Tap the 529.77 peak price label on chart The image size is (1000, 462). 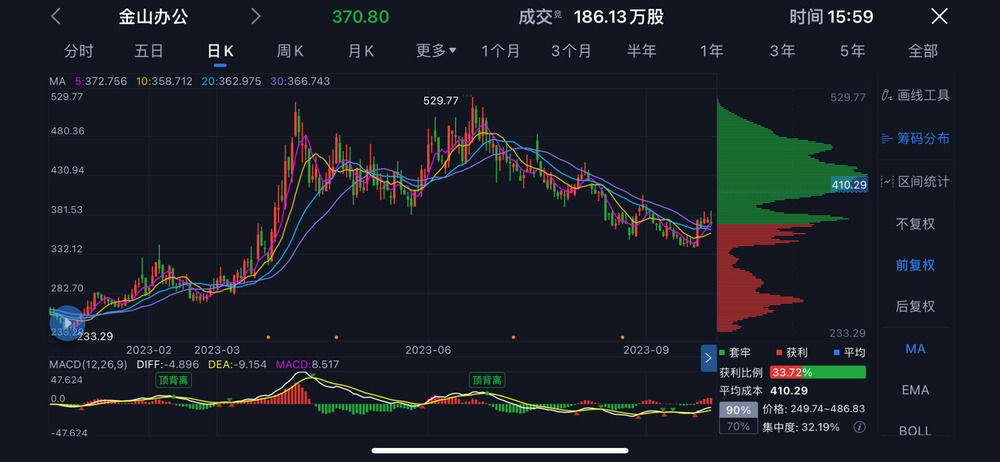pos(441,101)
